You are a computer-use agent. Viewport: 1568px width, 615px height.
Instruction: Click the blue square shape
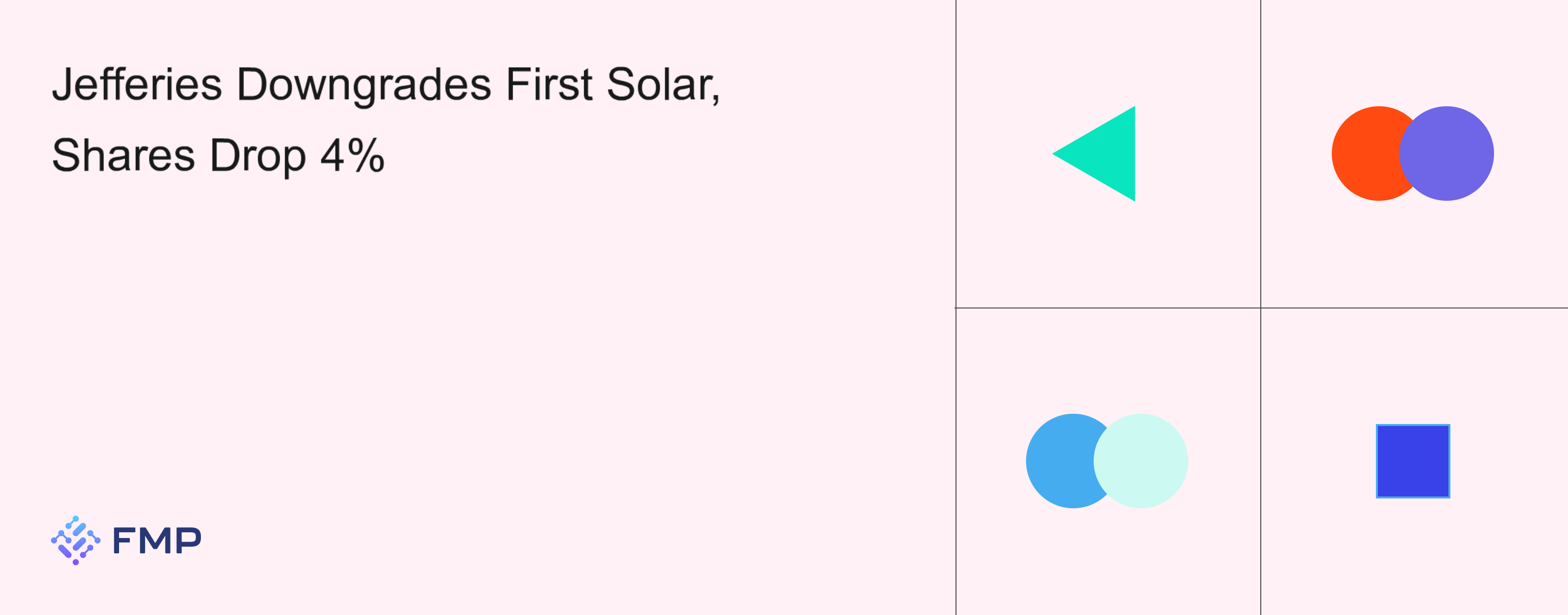[1413, 461]
